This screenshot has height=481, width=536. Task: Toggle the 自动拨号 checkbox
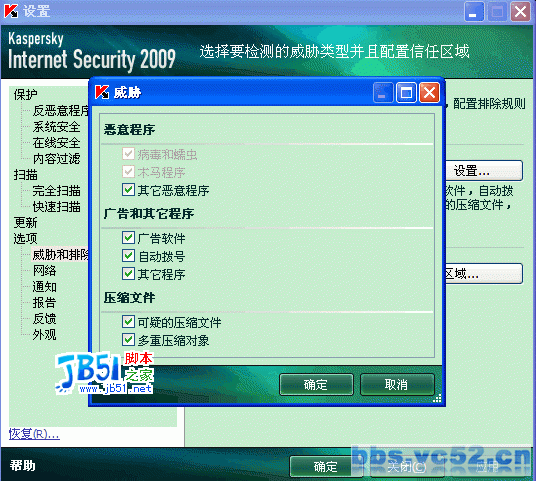(129, 256)
